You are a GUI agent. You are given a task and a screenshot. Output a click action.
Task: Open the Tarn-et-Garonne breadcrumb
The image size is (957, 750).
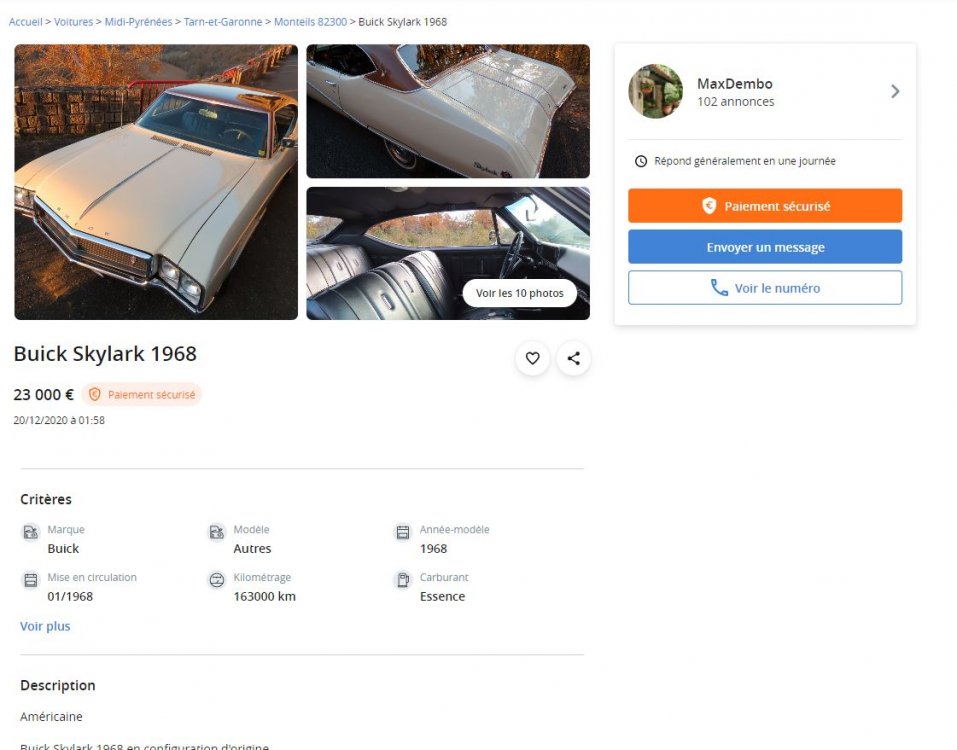223,22
